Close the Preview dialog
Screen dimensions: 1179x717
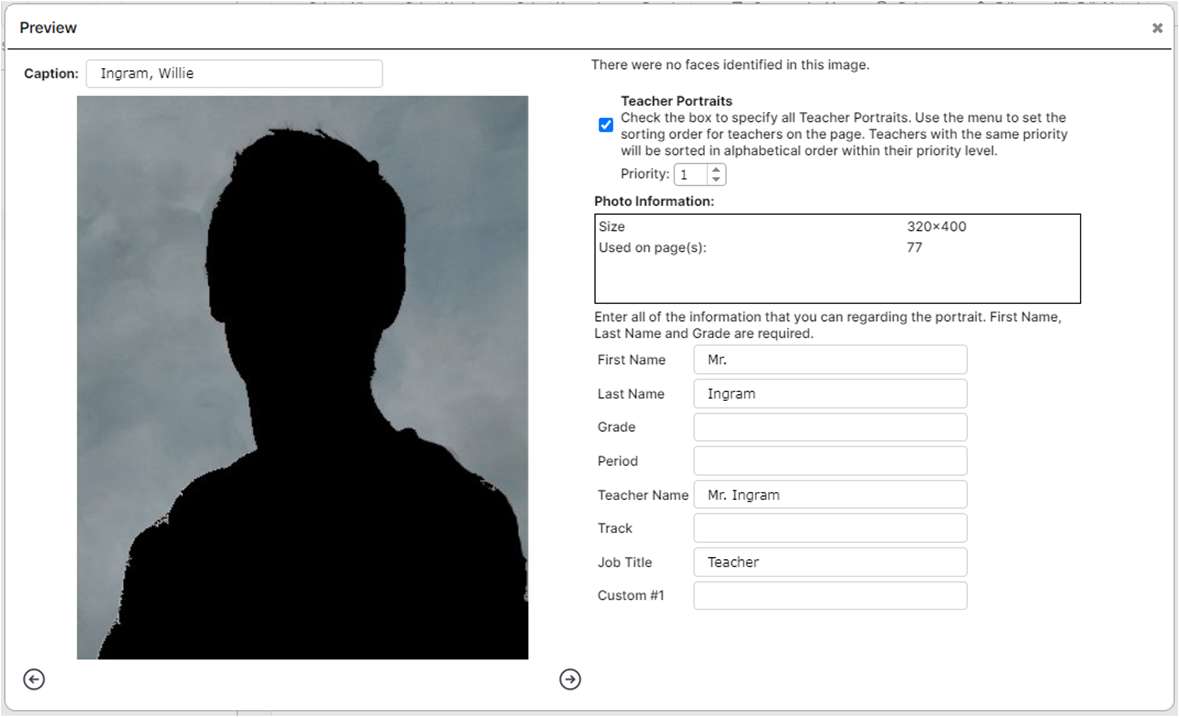pyautogui.click(x=1157, y=28)
